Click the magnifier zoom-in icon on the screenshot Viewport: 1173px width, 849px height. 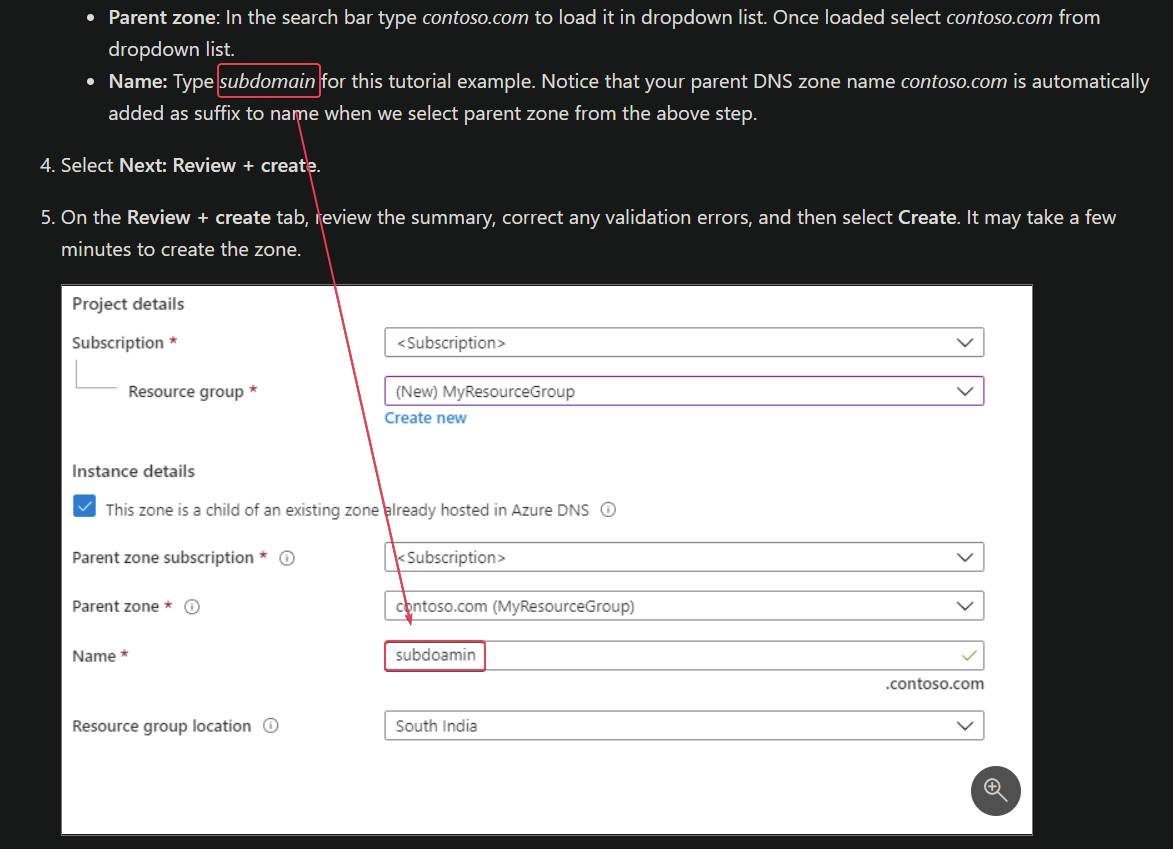tap(995, 791)
